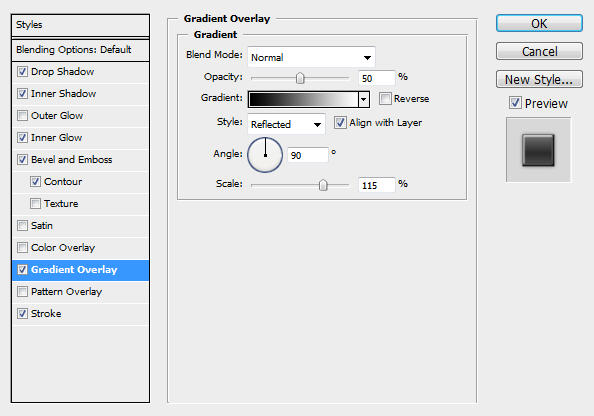Select the Satin label row
Viewport: 594px width, 416px height.
pyautogui.click(x=80, y=225)
